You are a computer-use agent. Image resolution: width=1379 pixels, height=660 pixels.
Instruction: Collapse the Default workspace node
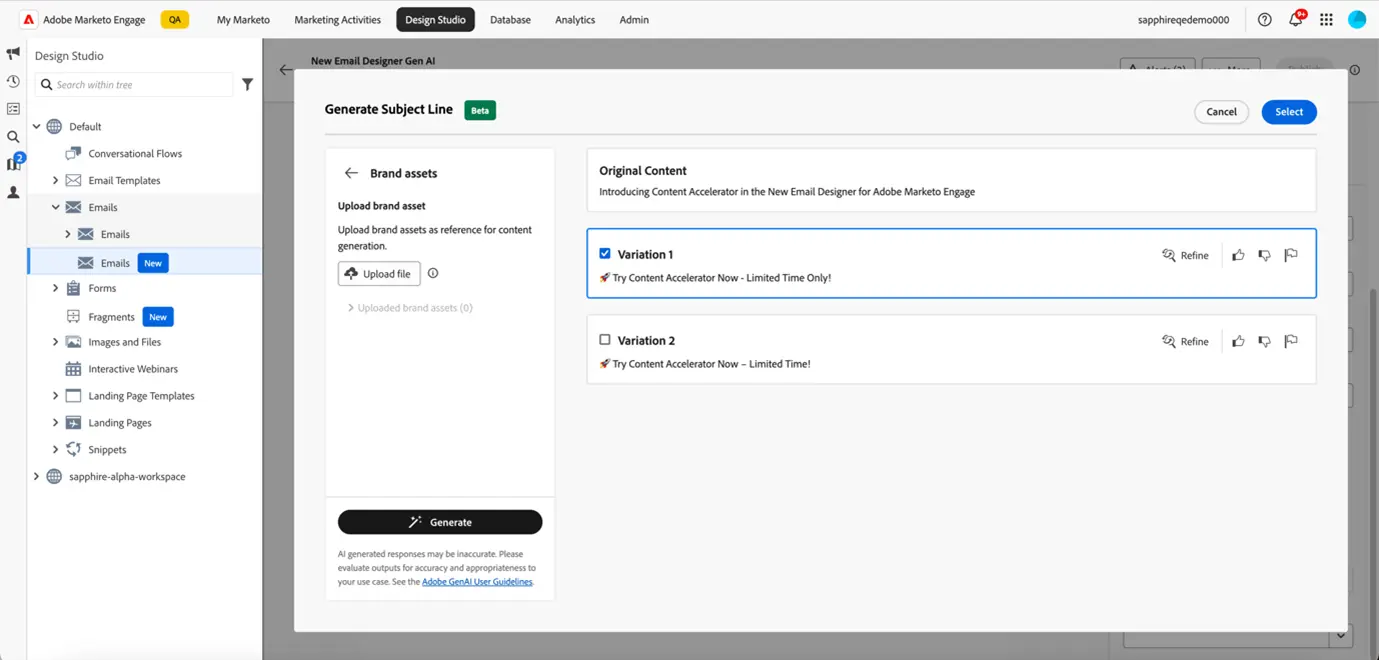tap(37, 127)
